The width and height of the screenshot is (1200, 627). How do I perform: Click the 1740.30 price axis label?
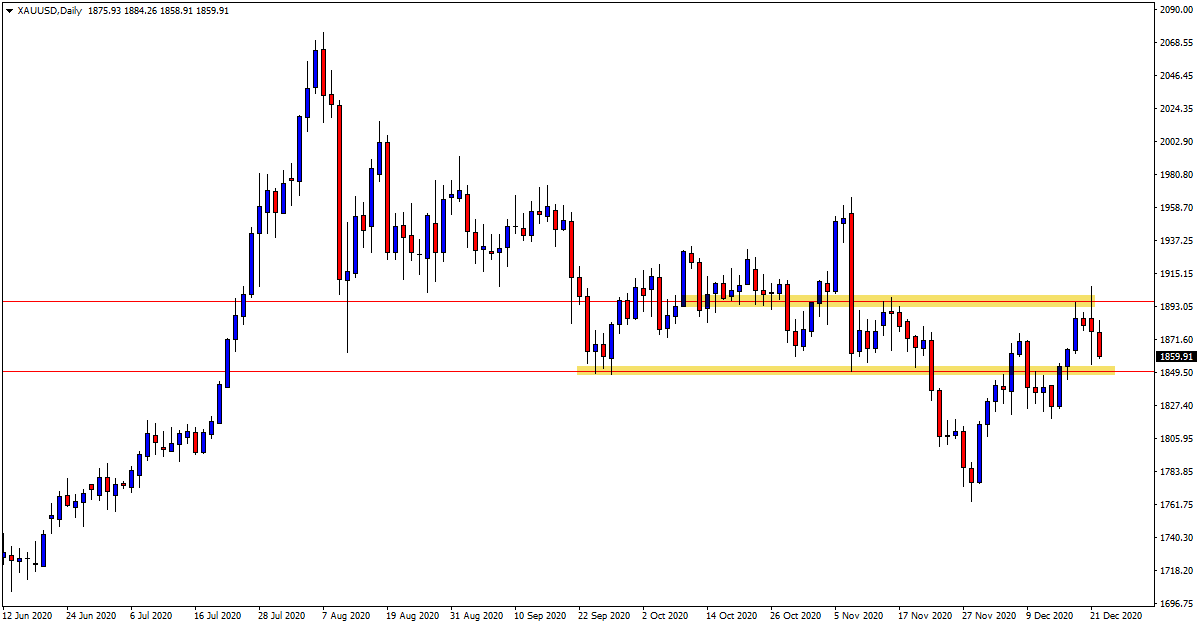pyautogui.click(x=1177, y=538)
